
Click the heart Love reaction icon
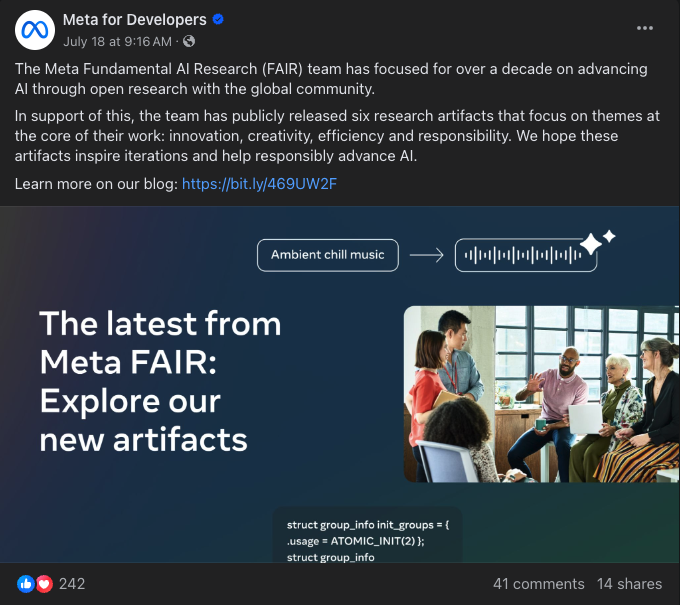(44, 584)
